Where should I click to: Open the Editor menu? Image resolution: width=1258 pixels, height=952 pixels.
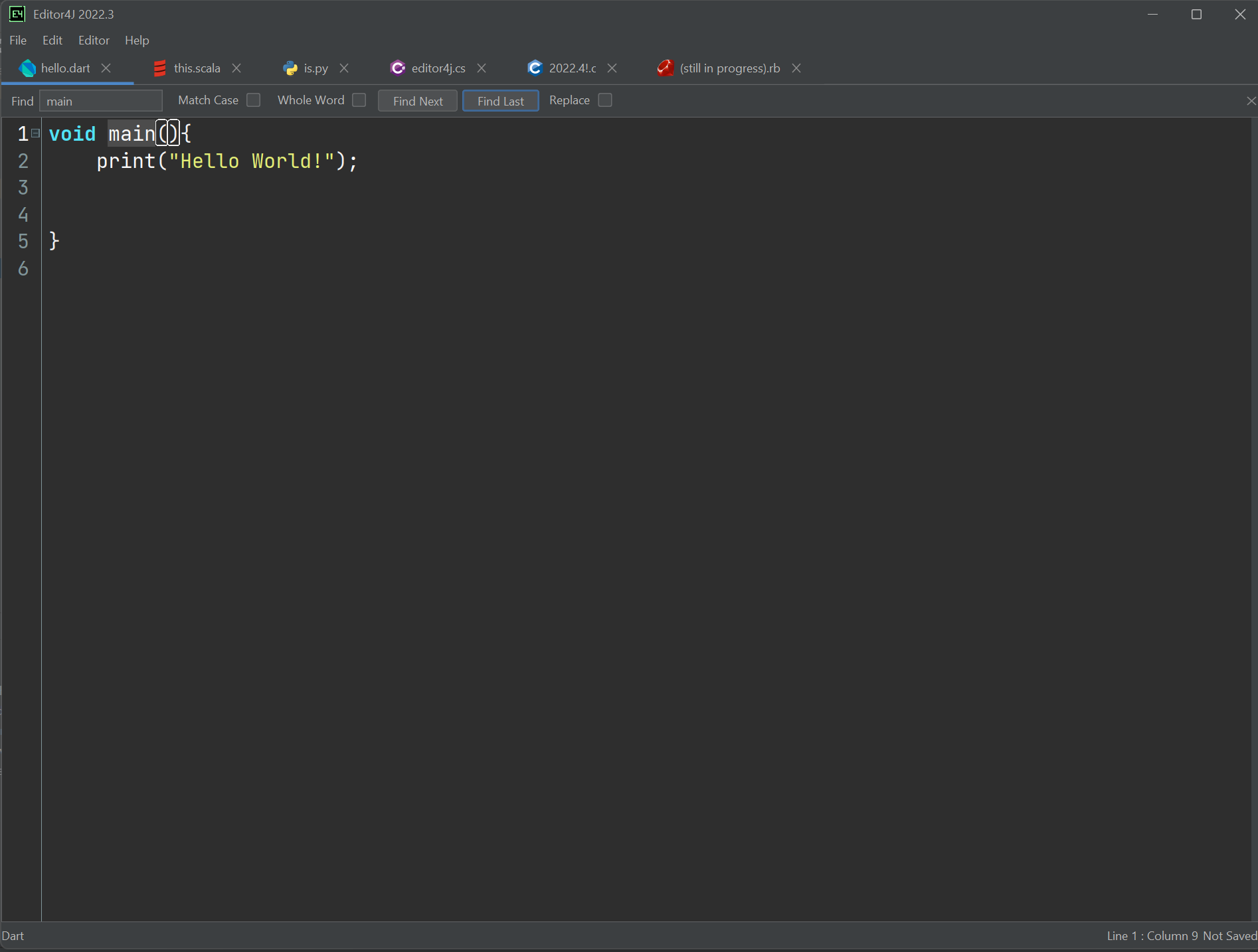pyautogui.click(x=94, y=40)
